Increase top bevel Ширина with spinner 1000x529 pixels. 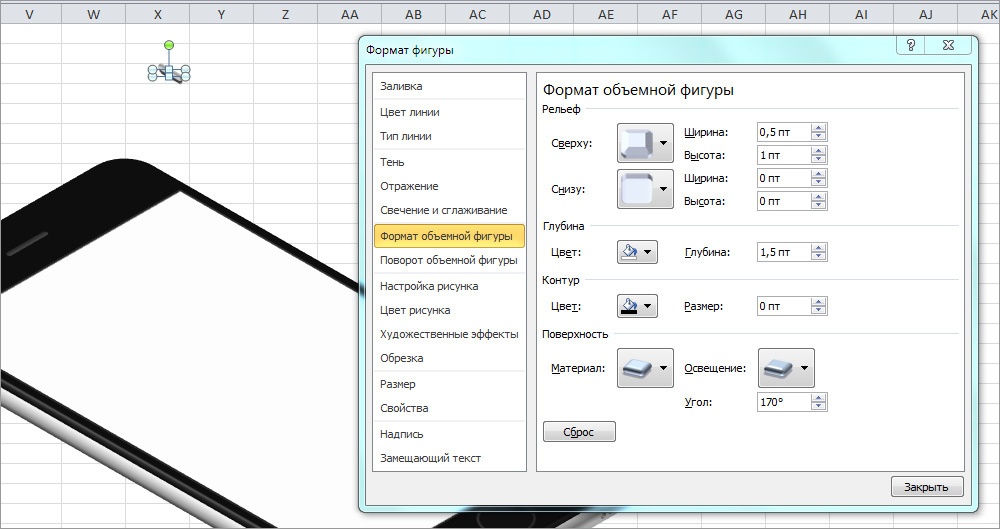pyautogui.click(x=819, y=128)
